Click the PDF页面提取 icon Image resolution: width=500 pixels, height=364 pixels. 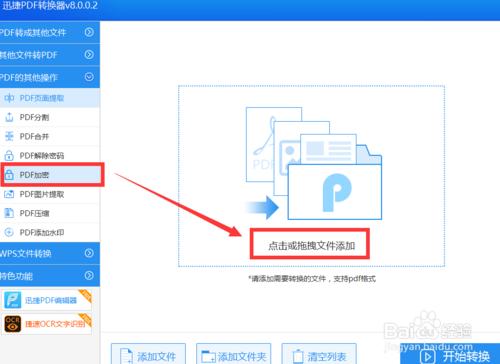click(9, 98)
